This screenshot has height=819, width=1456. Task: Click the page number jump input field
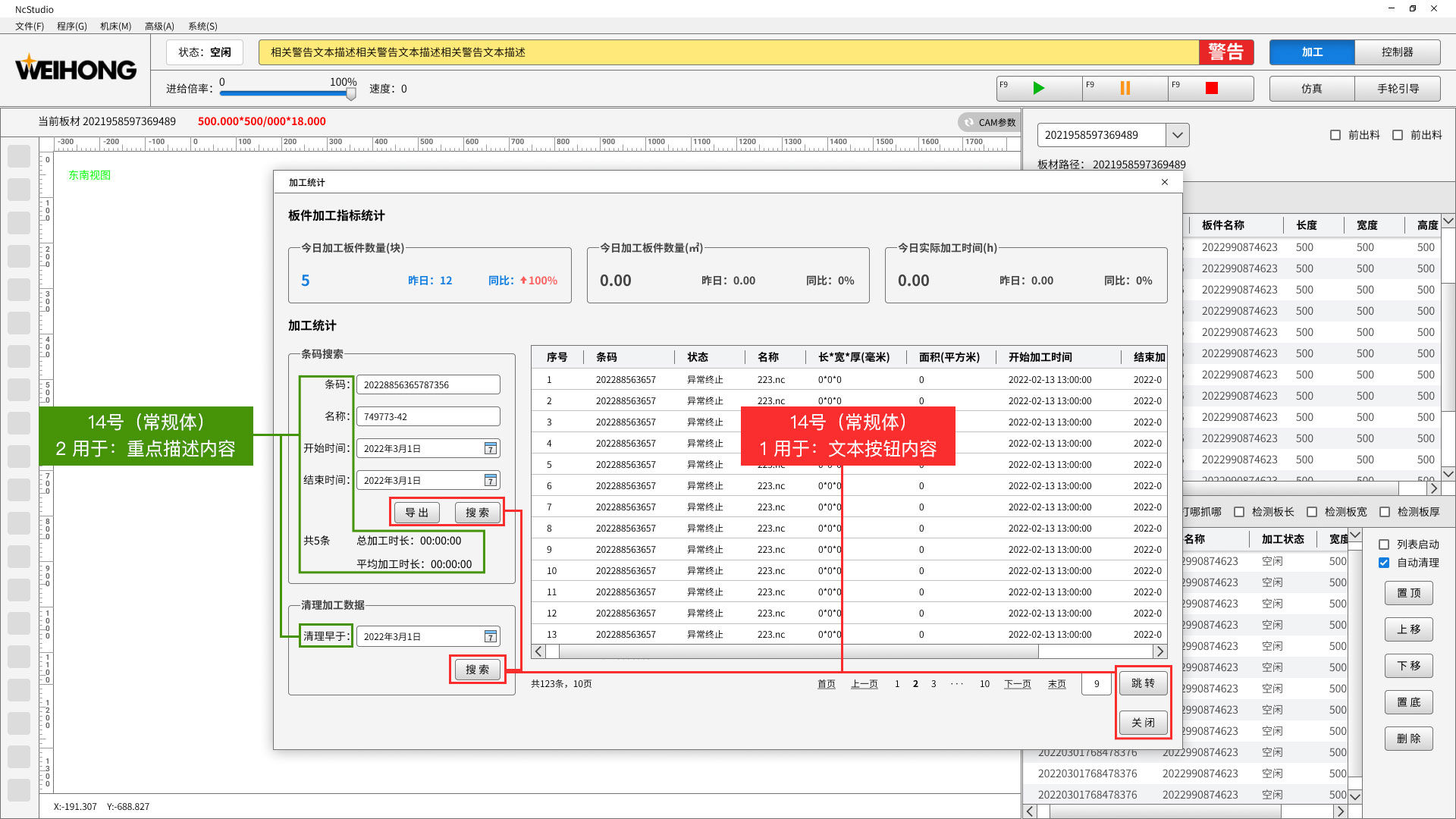(x=1097, y=684)
